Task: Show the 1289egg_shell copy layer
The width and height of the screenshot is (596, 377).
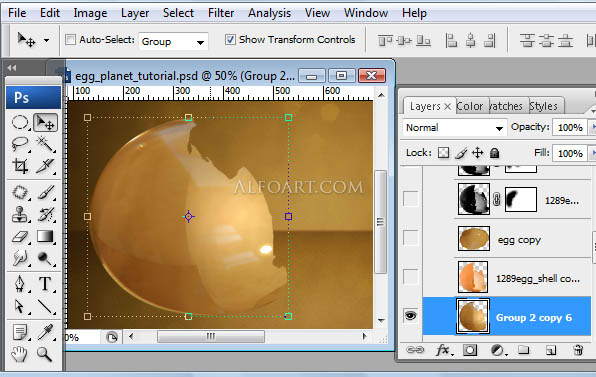Action: click(x=411, y=277)
